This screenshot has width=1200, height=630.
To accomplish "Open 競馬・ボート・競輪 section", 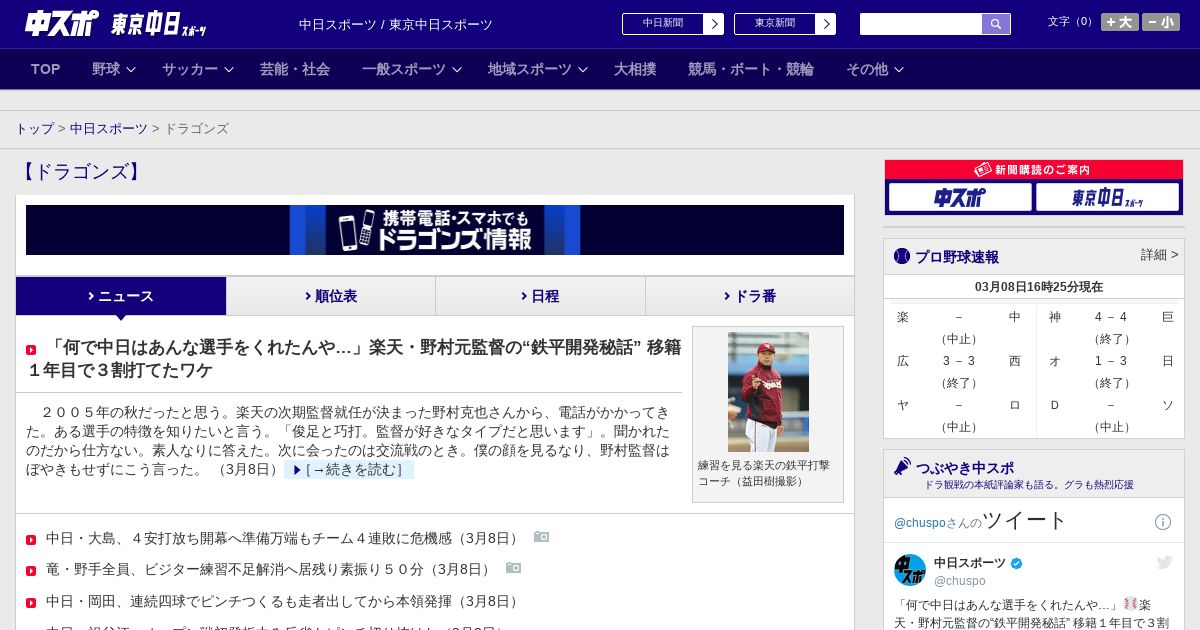I will tap(751, 69).
